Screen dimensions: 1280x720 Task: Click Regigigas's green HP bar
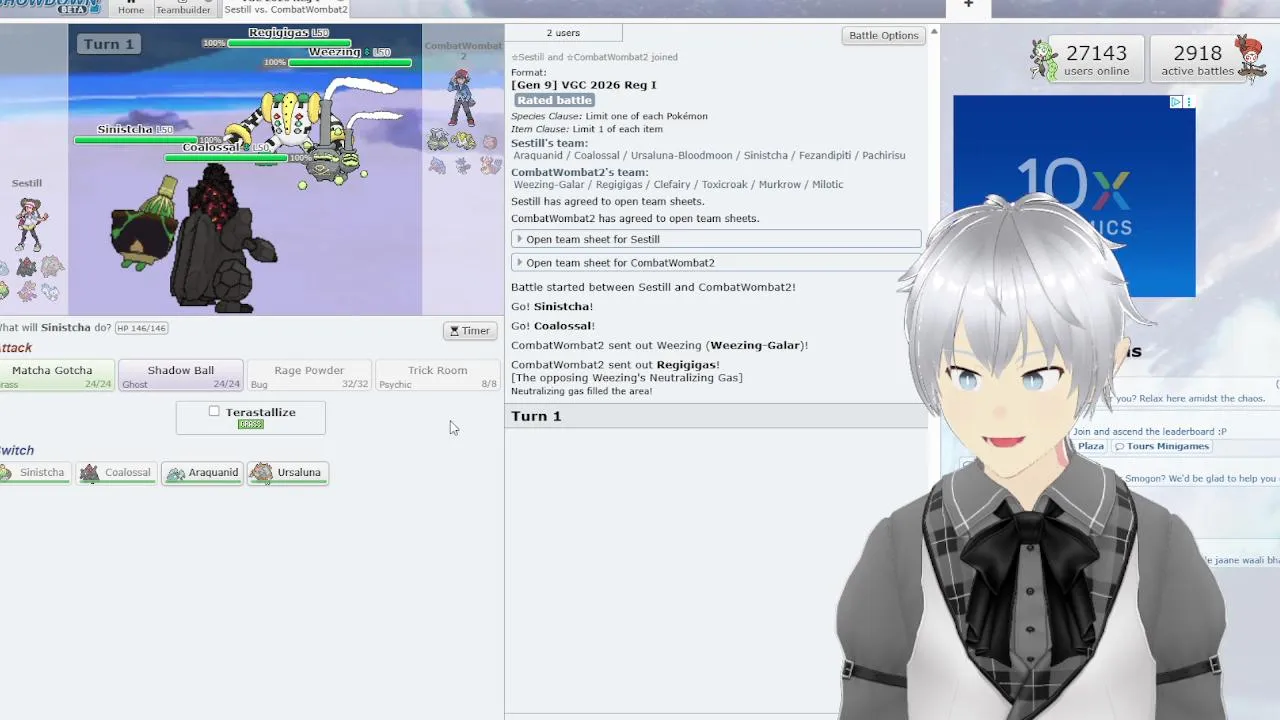[289, 44]
